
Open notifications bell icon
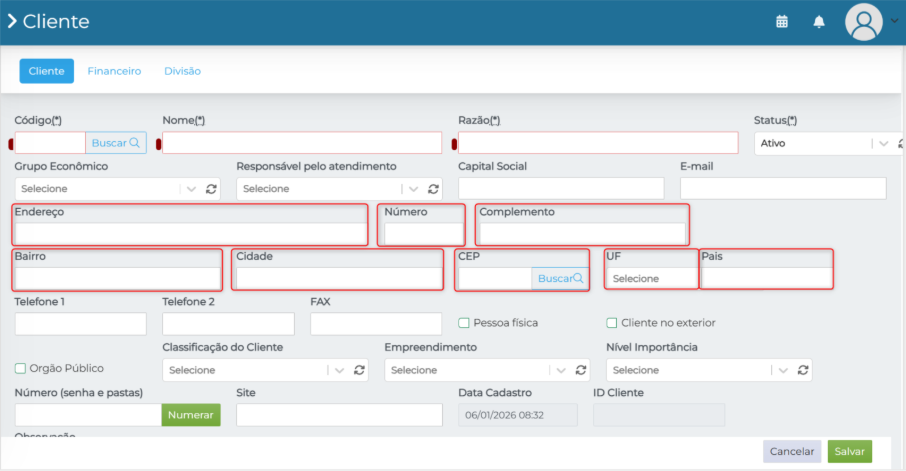tap(819, 21)
